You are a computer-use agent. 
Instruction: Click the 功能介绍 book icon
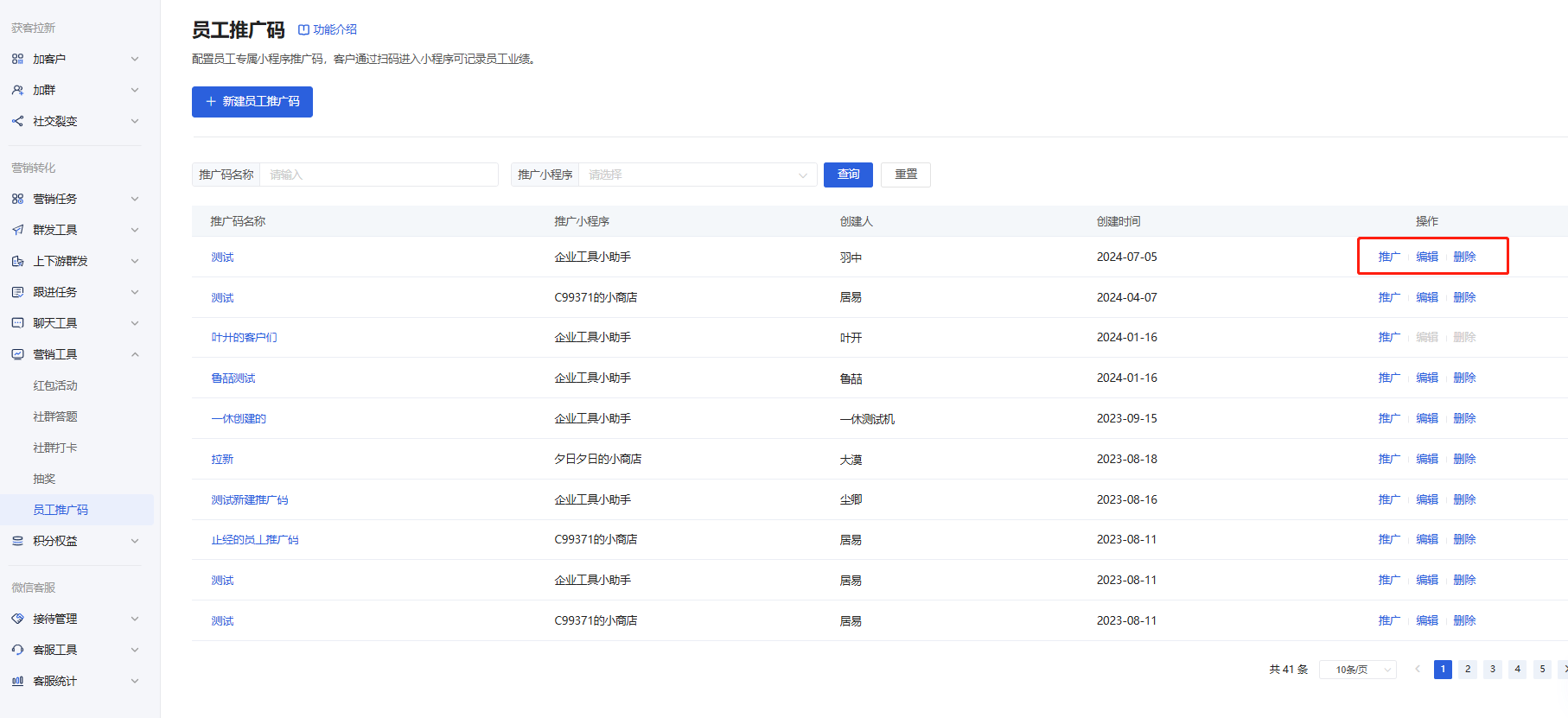pyautogui.click(x=303, y=29)
